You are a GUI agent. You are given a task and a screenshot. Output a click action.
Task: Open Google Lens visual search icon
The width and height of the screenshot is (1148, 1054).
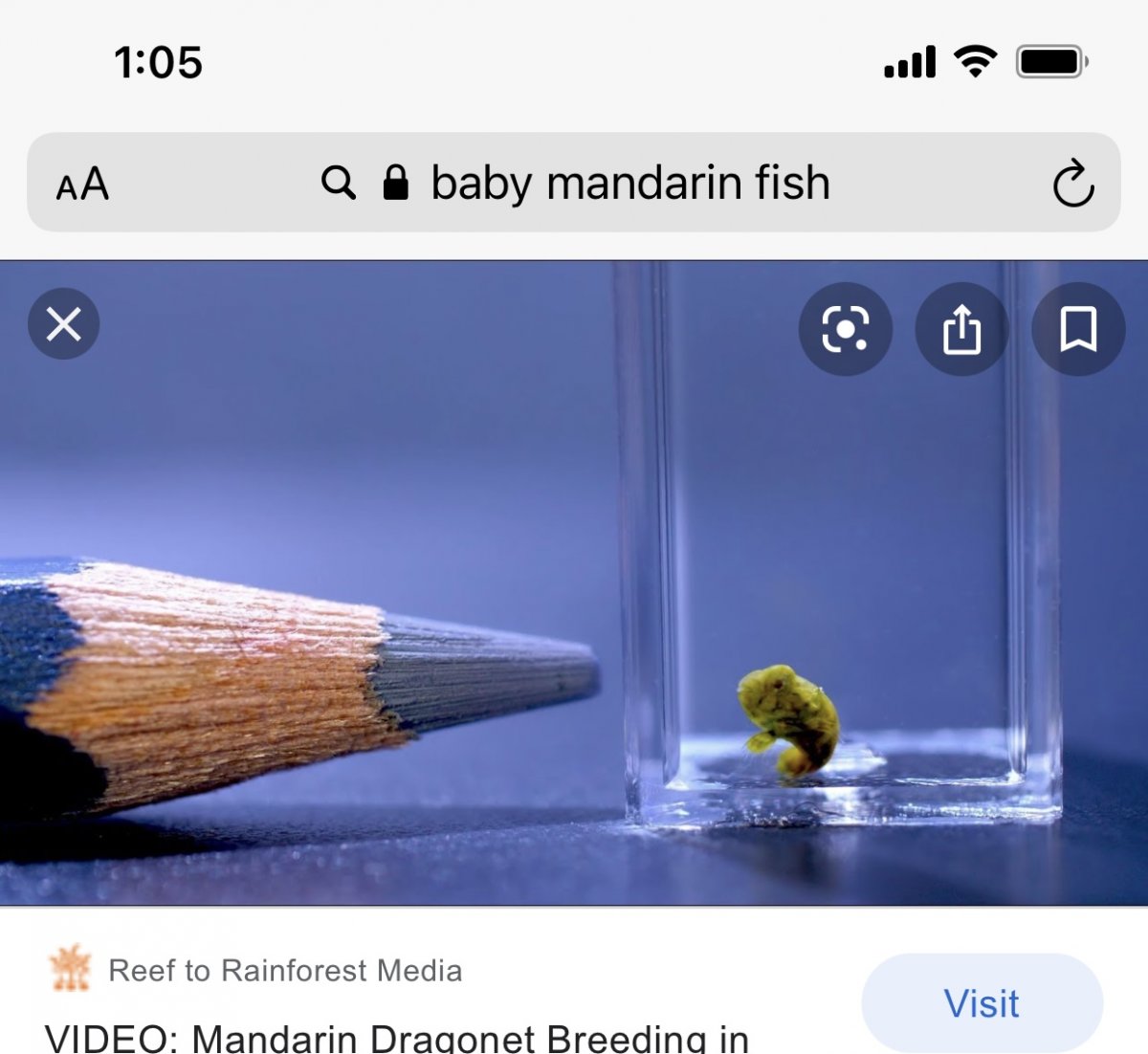(846, 329)
